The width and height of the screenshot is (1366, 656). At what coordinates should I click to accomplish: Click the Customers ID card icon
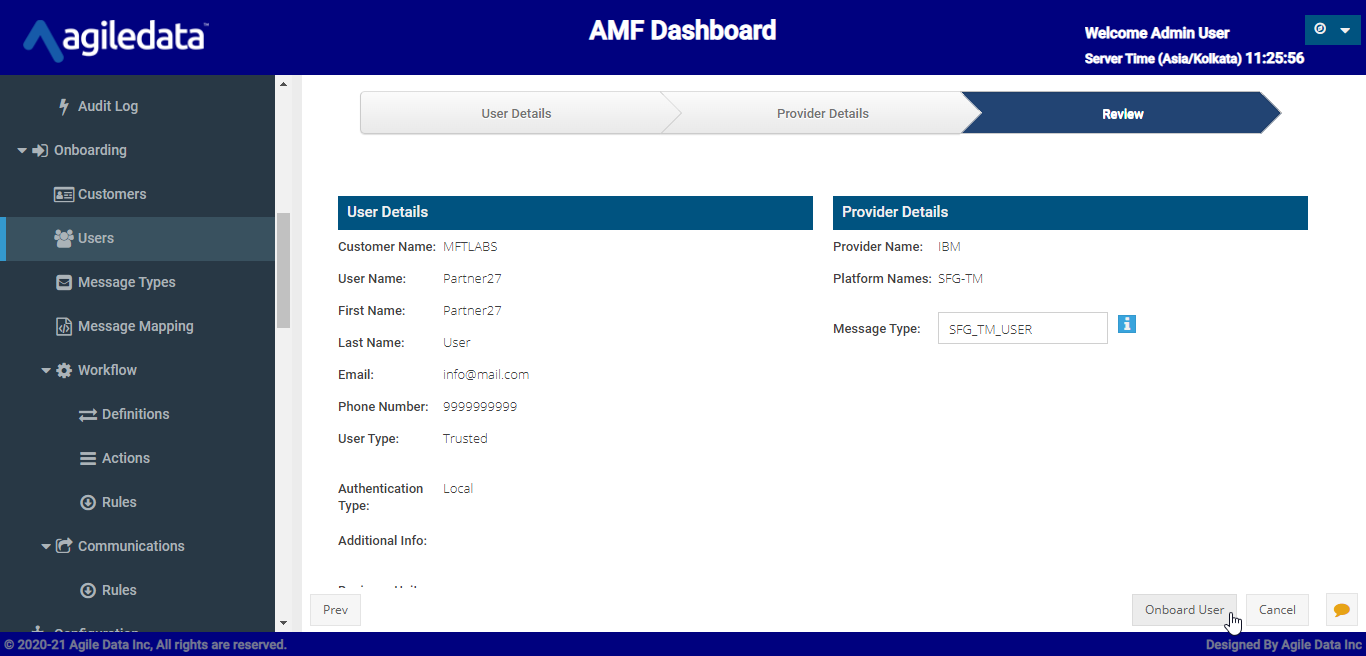pos(64,194)
